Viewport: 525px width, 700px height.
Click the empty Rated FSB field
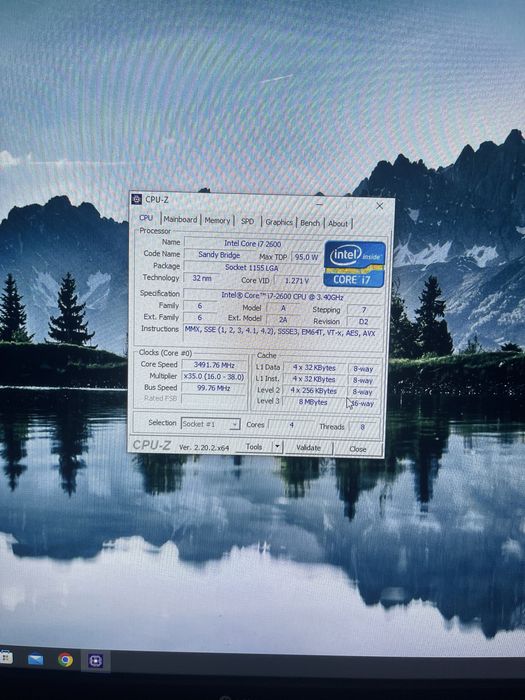point(214,399)
